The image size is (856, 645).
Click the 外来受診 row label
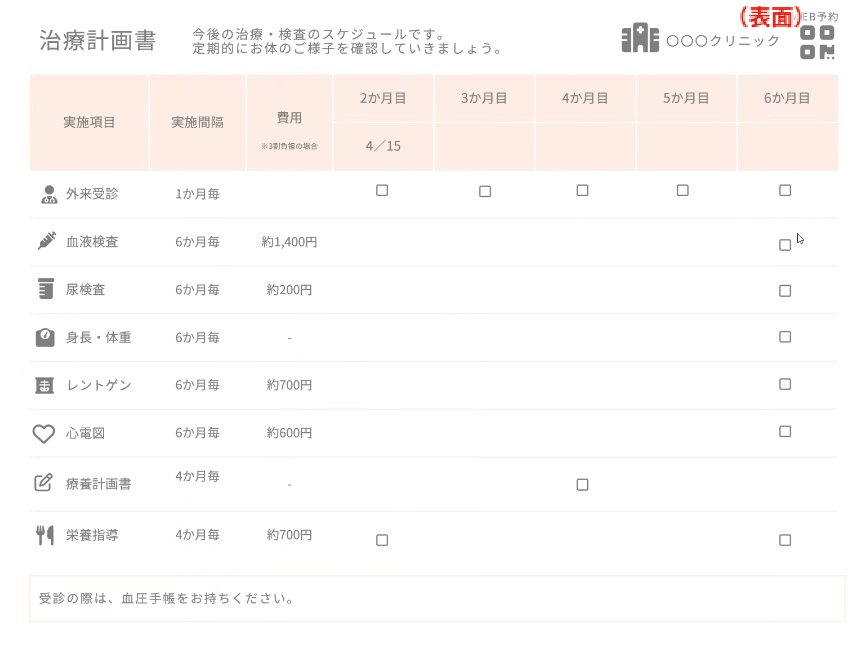[x=92, y=194]
